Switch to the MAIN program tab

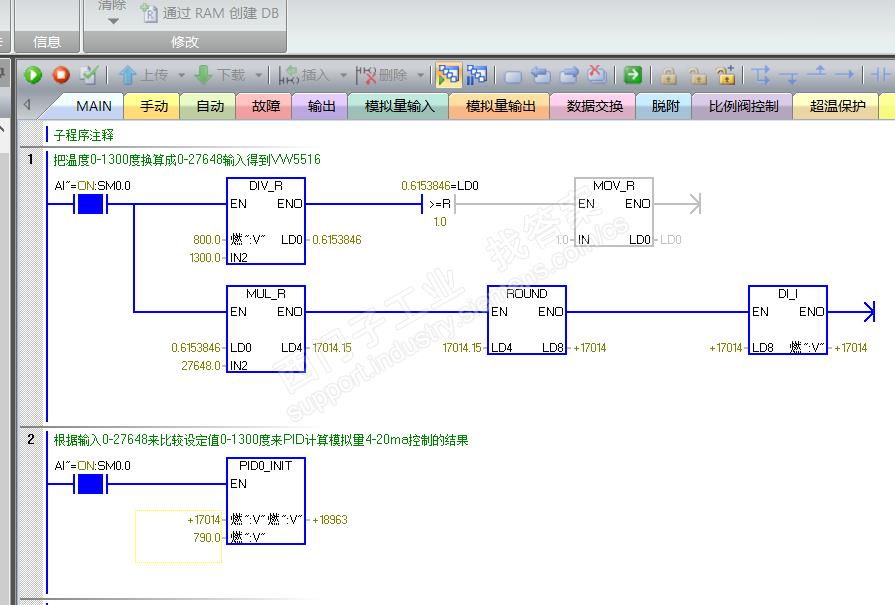point(94,106)
